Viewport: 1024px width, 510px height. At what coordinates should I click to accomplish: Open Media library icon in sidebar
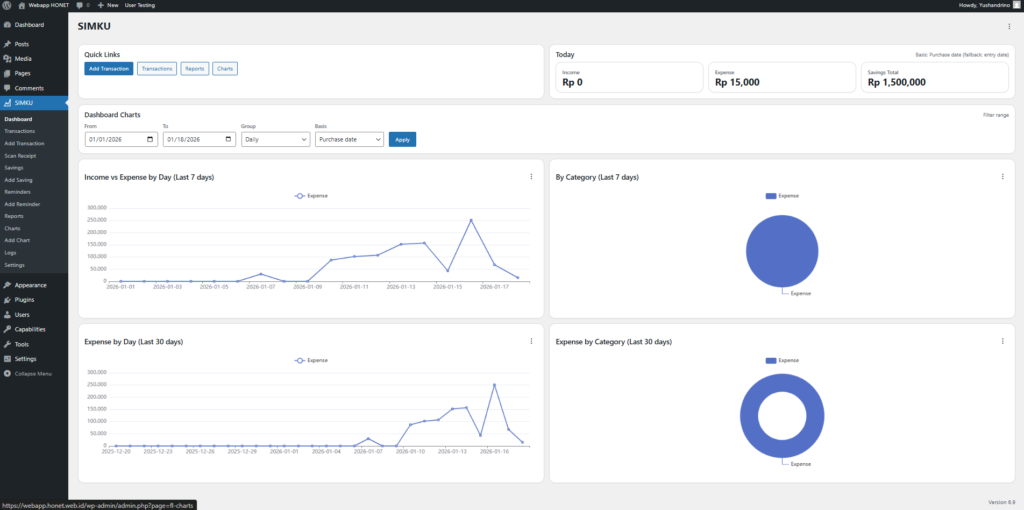[8, 59]
